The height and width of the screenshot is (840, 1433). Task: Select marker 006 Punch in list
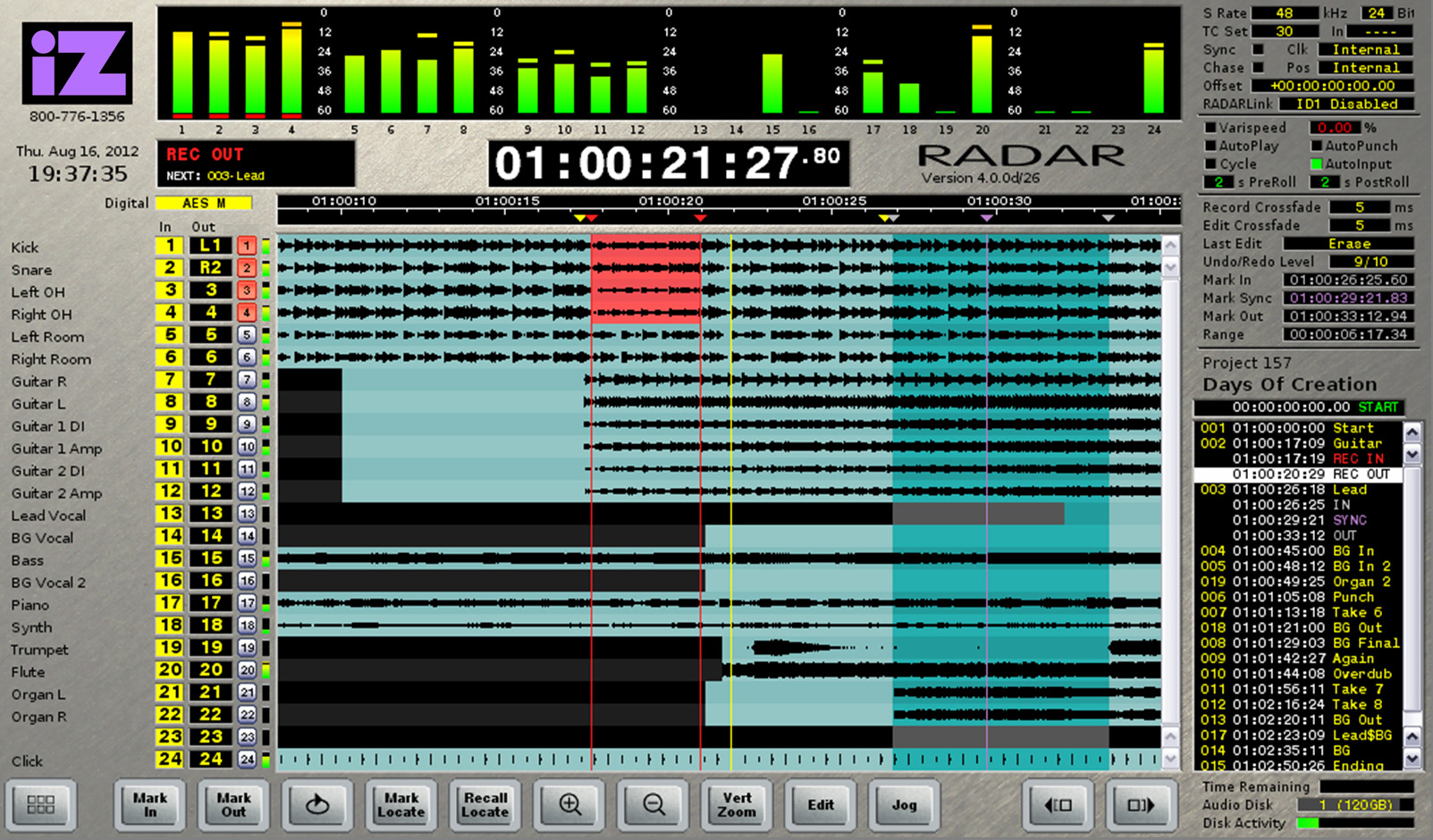(1298, 597)
